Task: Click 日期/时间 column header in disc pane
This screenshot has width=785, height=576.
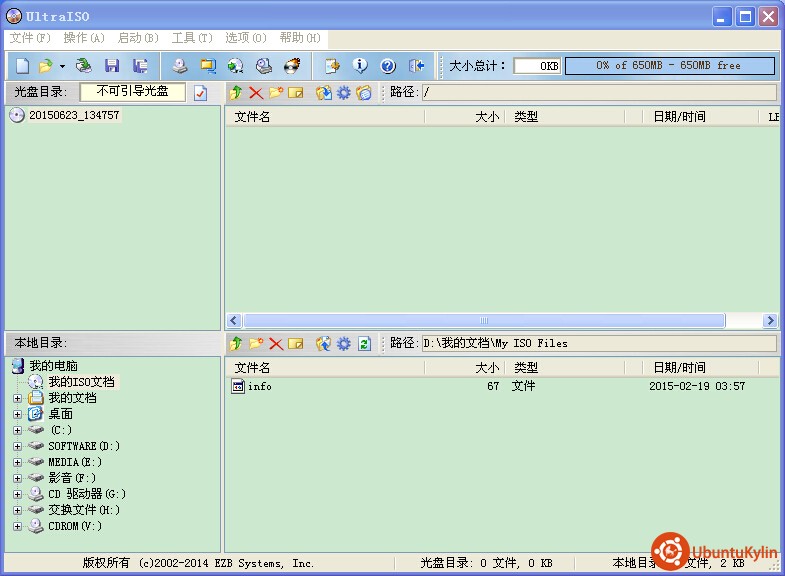Action: (700, 117)
